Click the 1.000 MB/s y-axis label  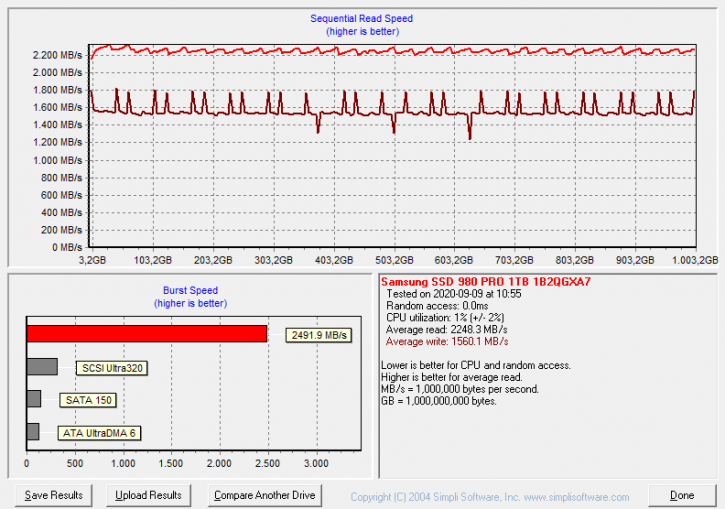[x=57, y=160]
